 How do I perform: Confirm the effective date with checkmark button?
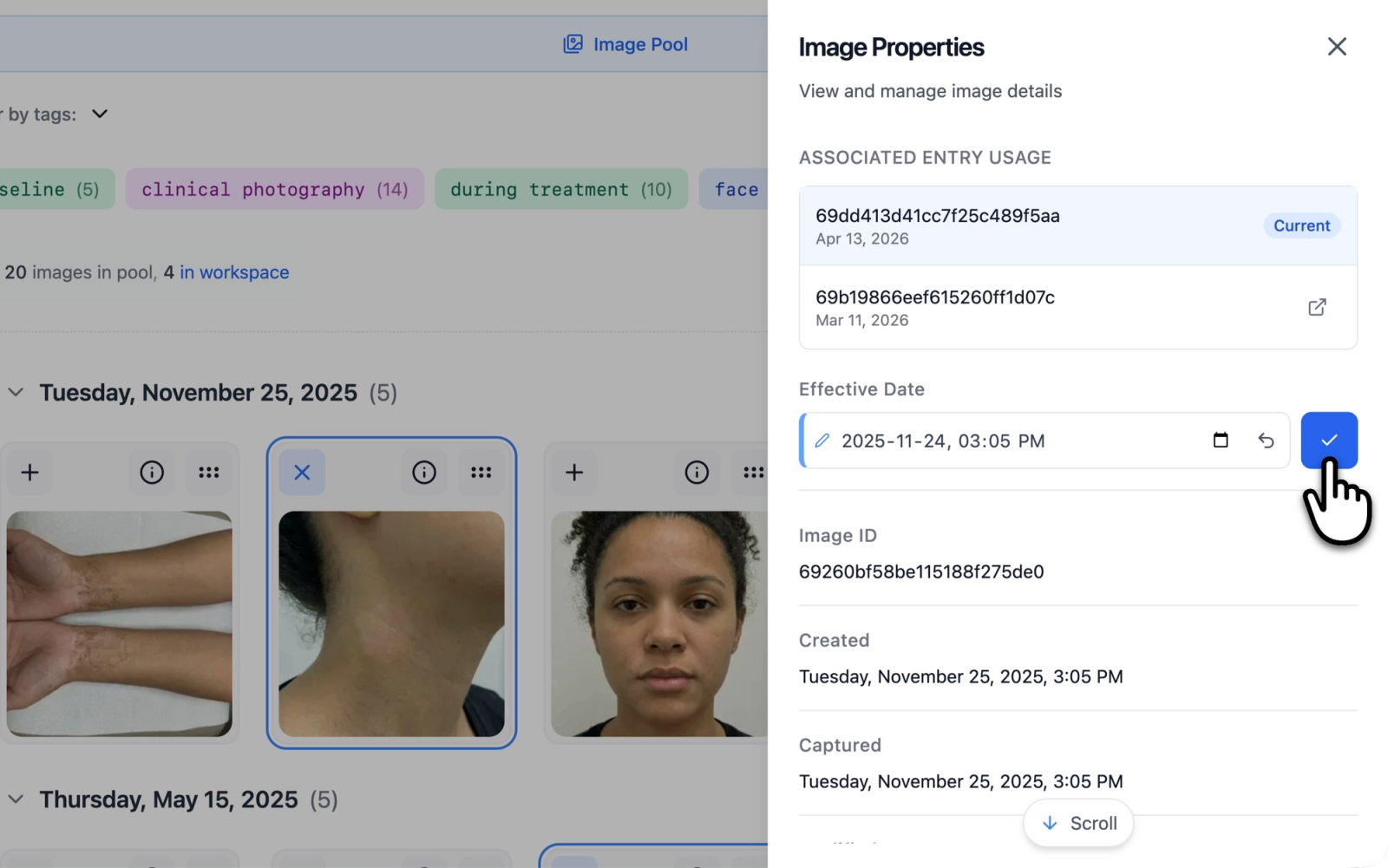point(1329,441)
